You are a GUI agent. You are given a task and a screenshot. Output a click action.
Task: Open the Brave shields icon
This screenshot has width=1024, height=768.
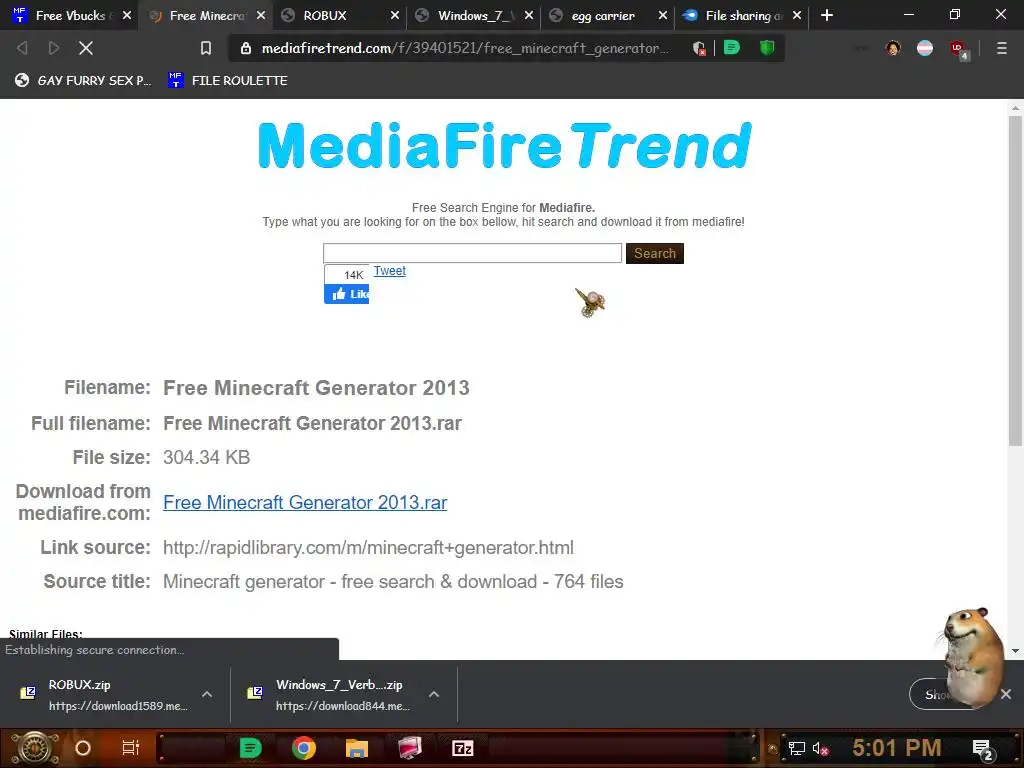coord(699,48)
